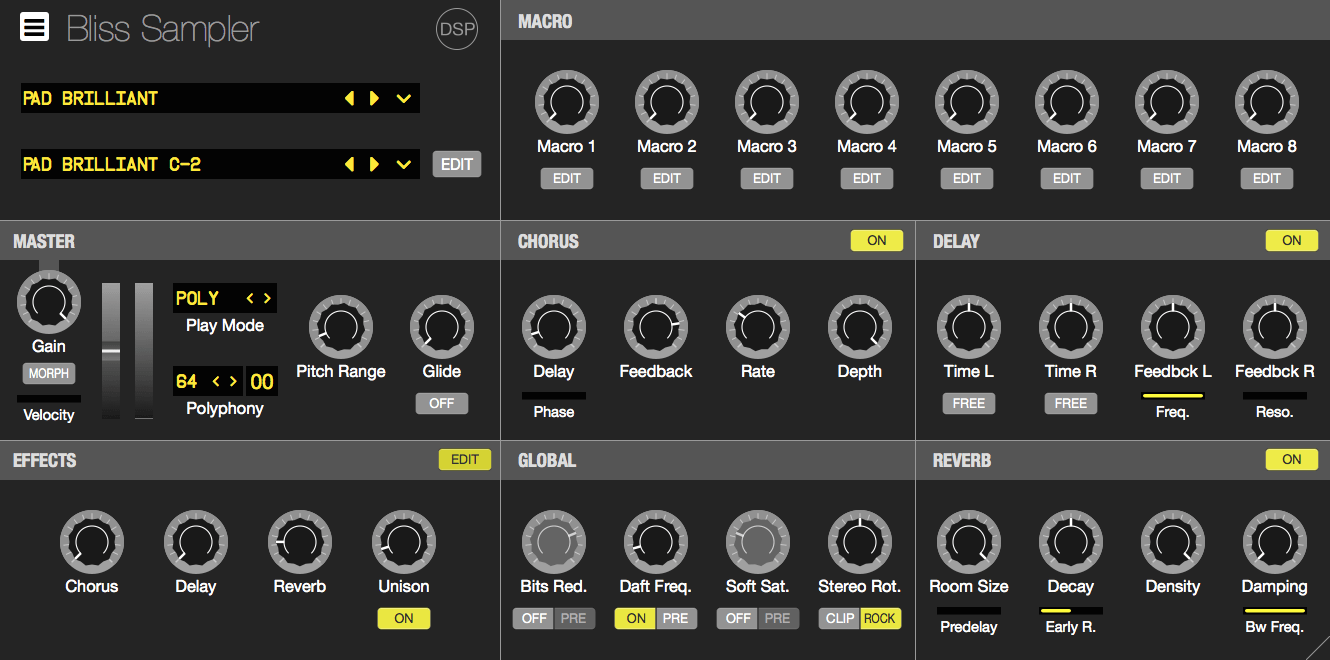Click the round DSP button
Viewport: 1330px width, 660px height.
457,29
